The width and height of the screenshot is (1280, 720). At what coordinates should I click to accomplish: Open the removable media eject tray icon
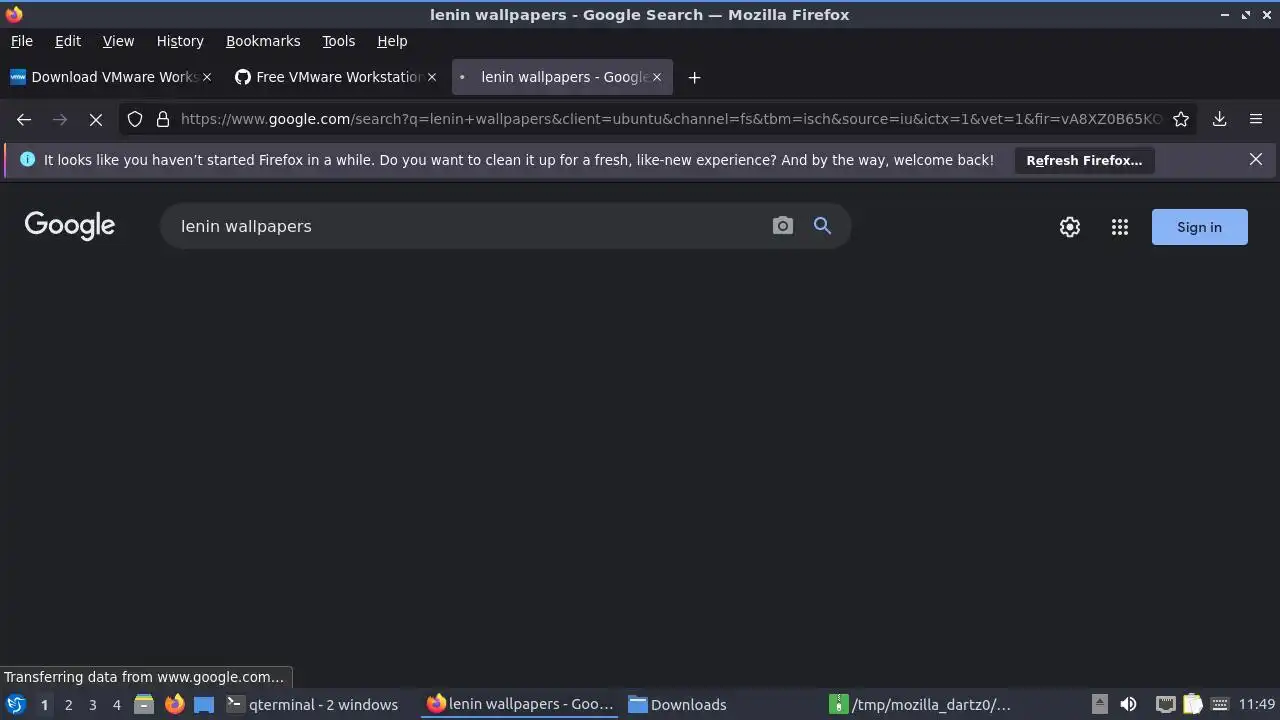click(1099, 704)
